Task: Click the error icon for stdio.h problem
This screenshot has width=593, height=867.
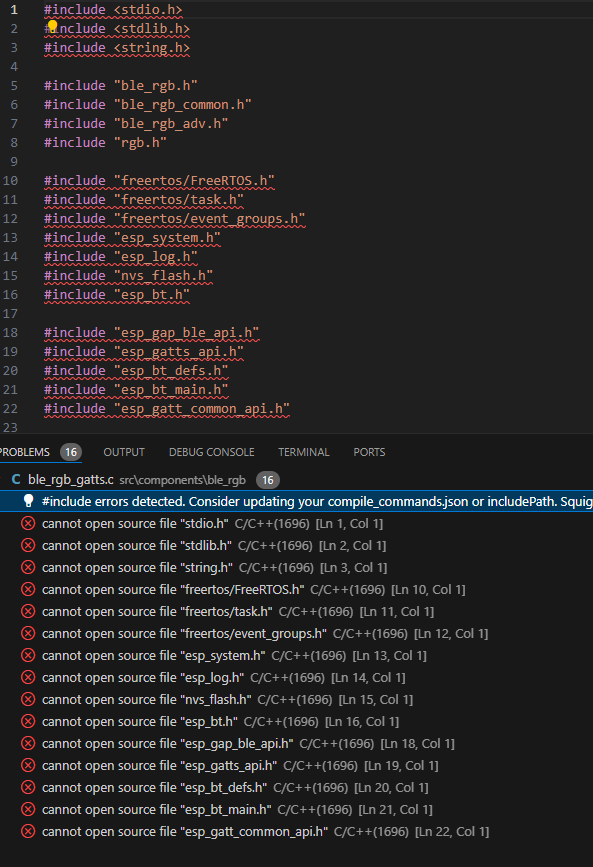Action: [x=28, y=523]
